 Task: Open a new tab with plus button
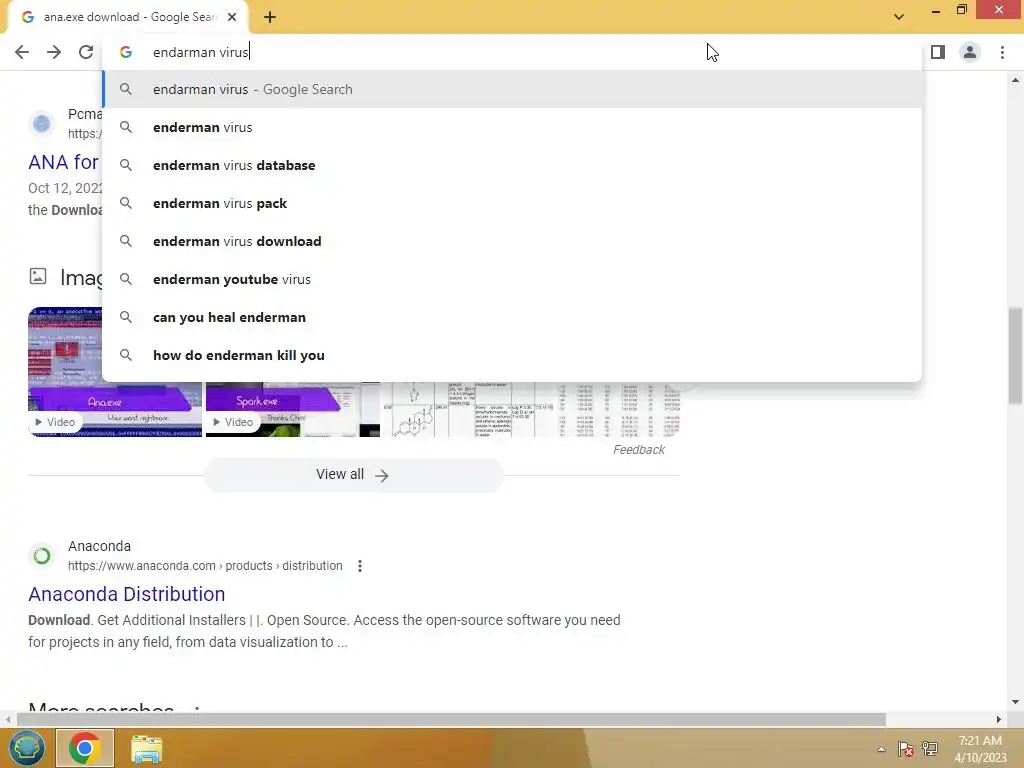[x=270, y=18]
